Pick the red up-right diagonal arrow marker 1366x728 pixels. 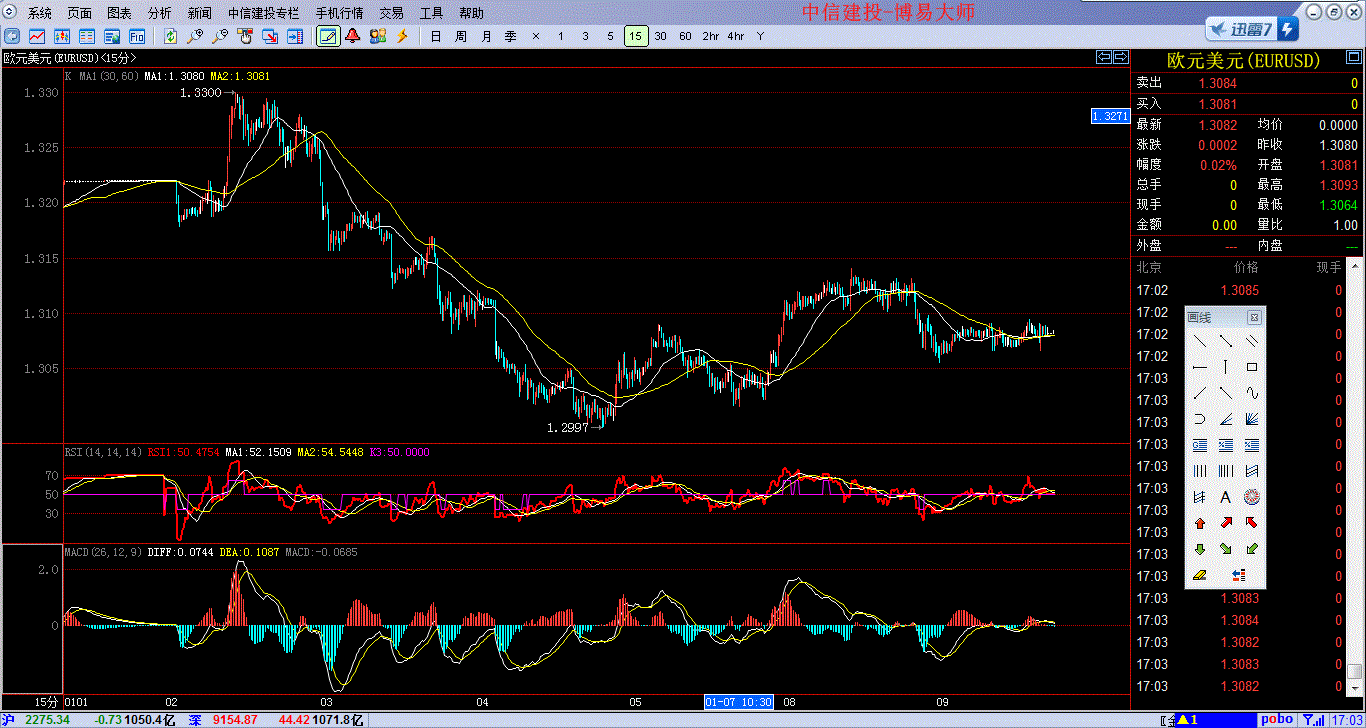1225,523
